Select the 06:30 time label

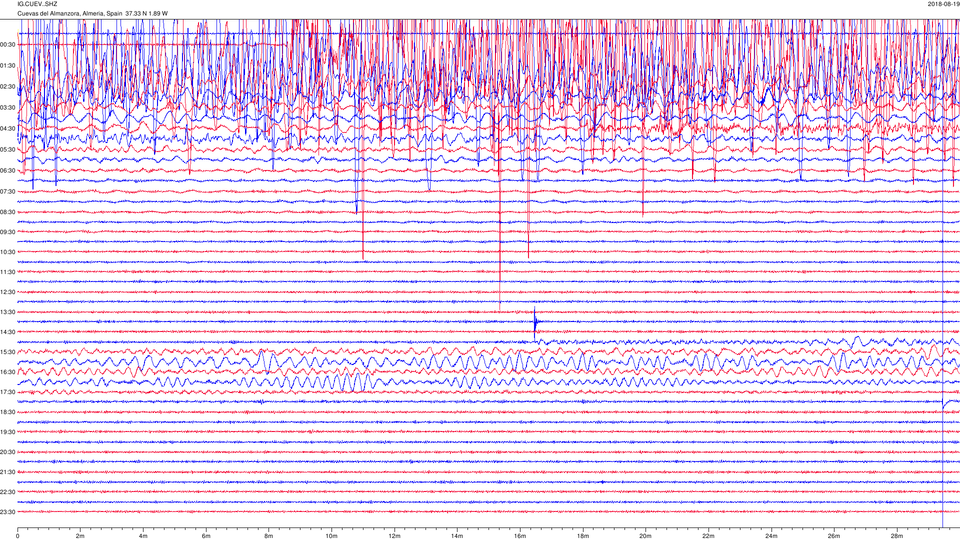[x=7, y=171]
